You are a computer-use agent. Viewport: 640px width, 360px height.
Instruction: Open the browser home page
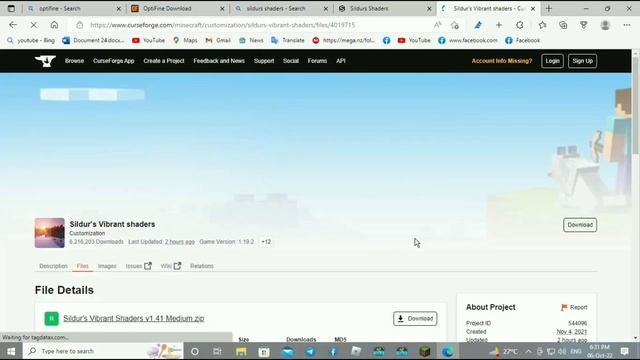click(54, 25)
